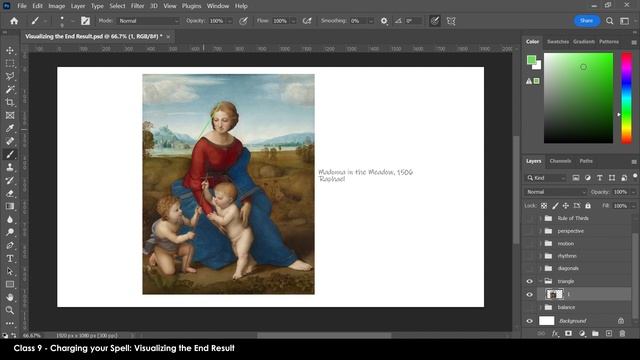Screen dimensions: 640x360
Task: Show the diagonals group
Action: click(x=529, y=269)
